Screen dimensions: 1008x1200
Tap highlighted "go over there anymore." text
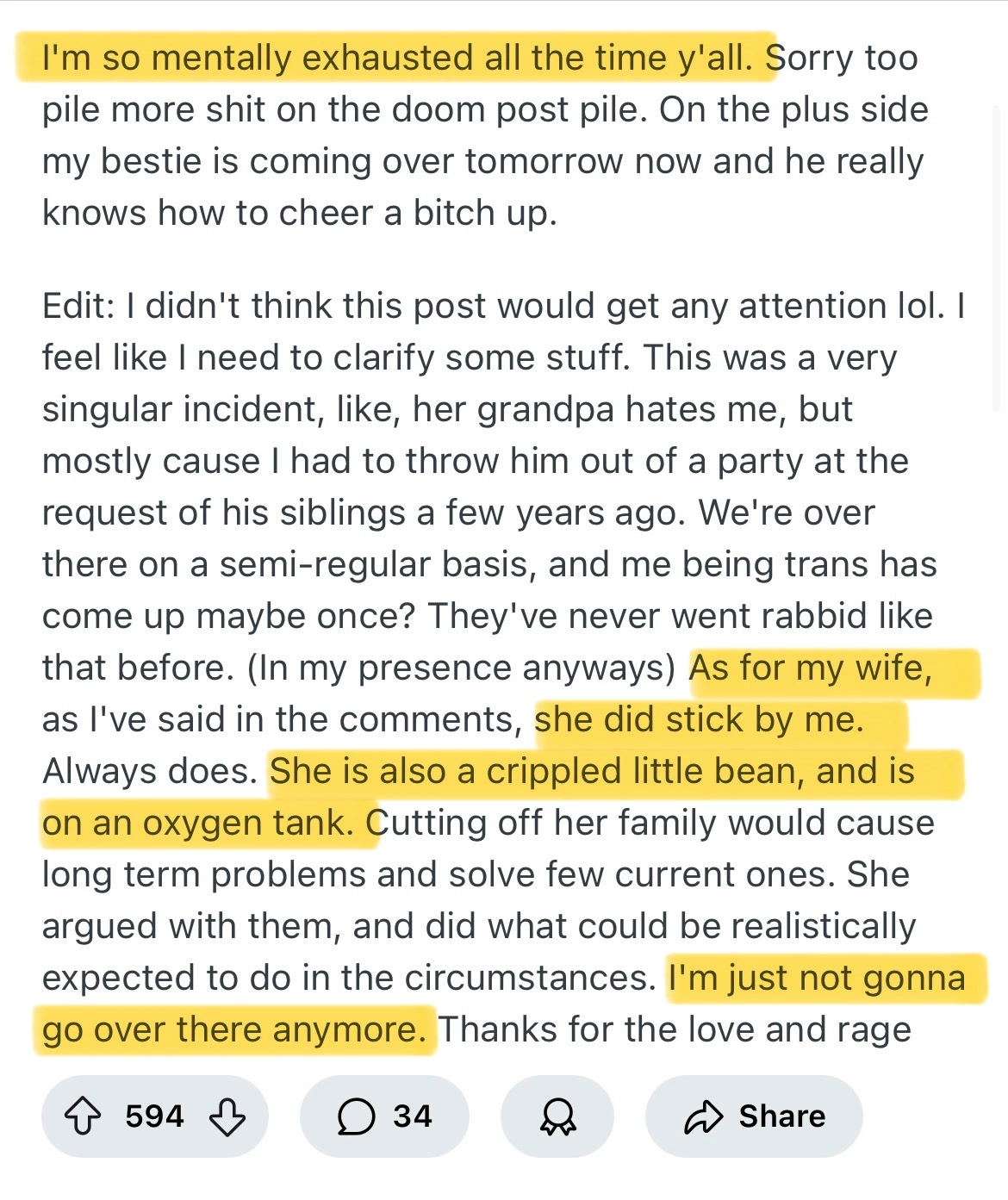click(x=234, y=1029)
